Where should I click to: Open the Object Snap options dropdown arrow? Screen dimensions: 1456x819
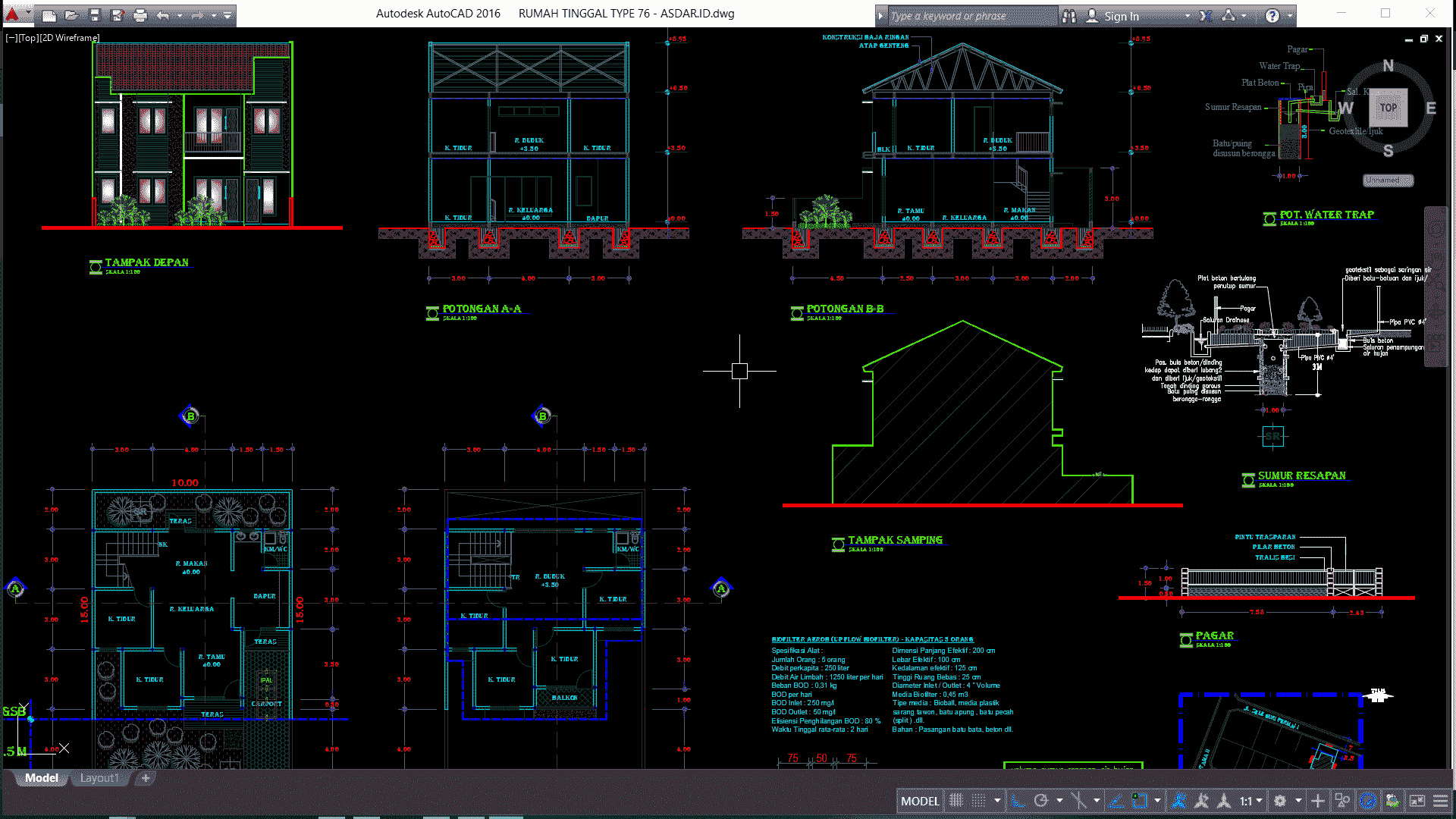[1157, 801]
